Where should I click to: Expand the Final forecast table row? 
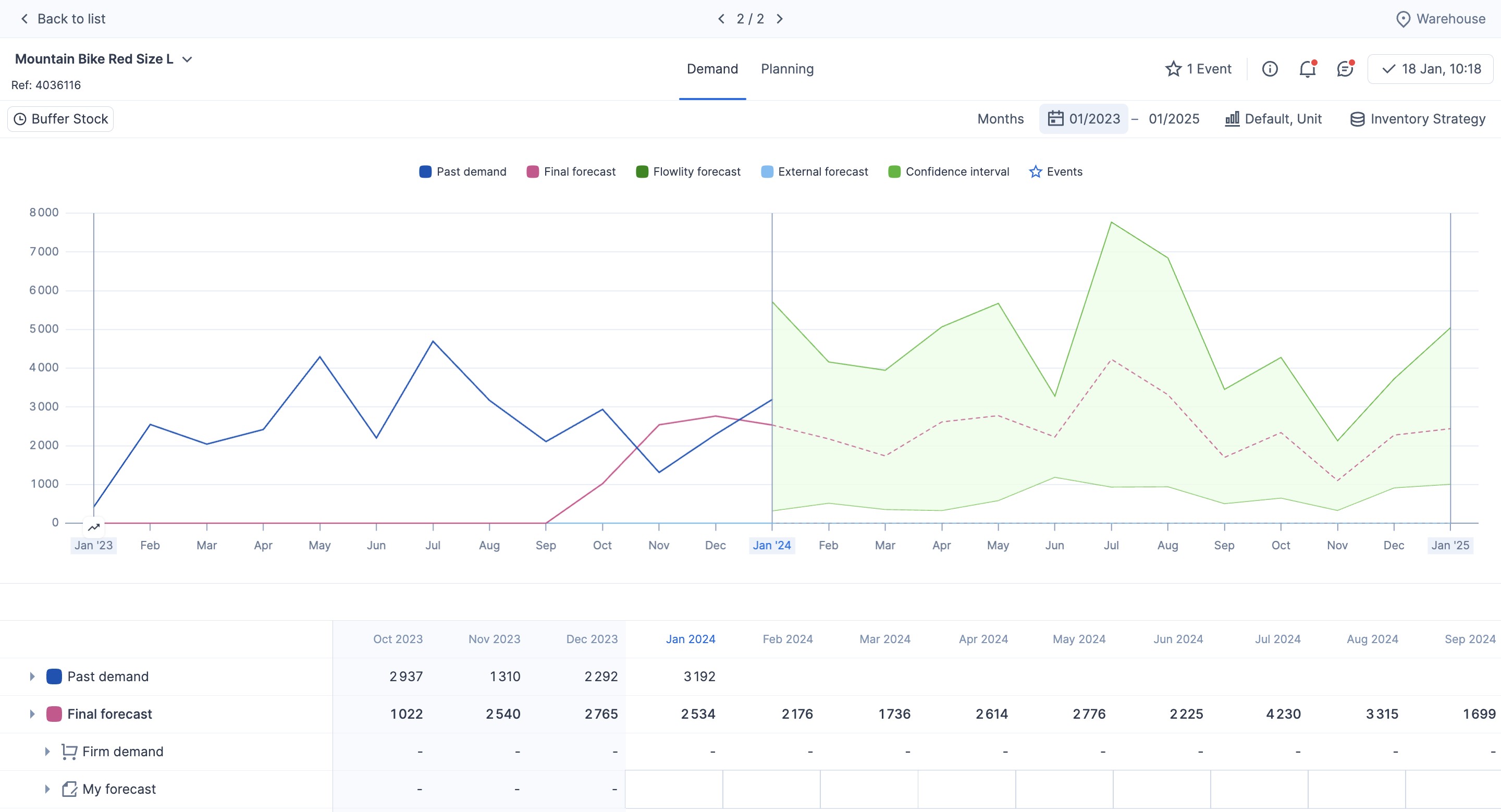pos(32,714)
